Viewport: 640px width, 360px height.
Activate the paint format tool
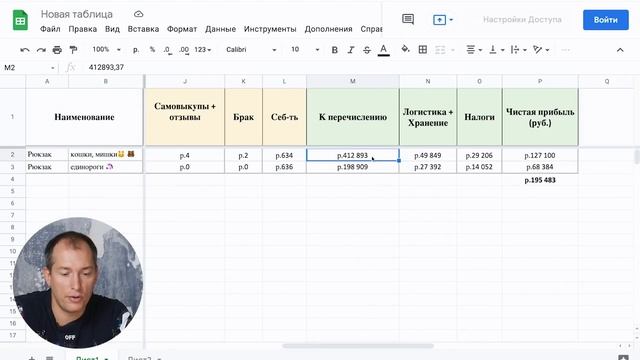coord(73,50)
